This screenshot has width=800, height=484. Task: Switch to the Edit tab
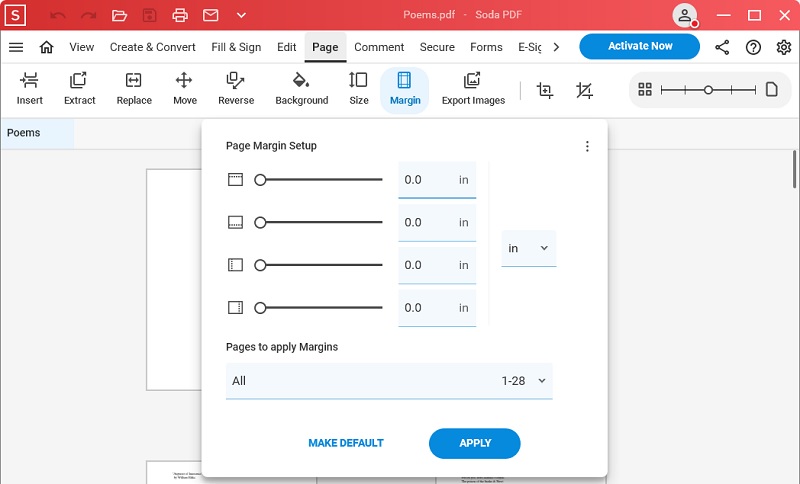287,47
